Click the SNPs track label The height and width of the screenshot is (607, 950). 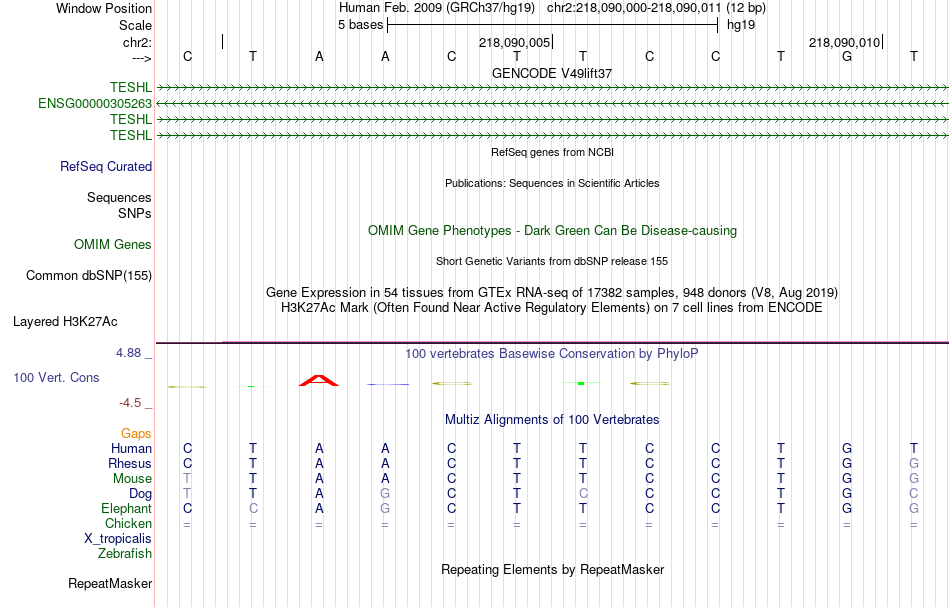tap(135, 213)
